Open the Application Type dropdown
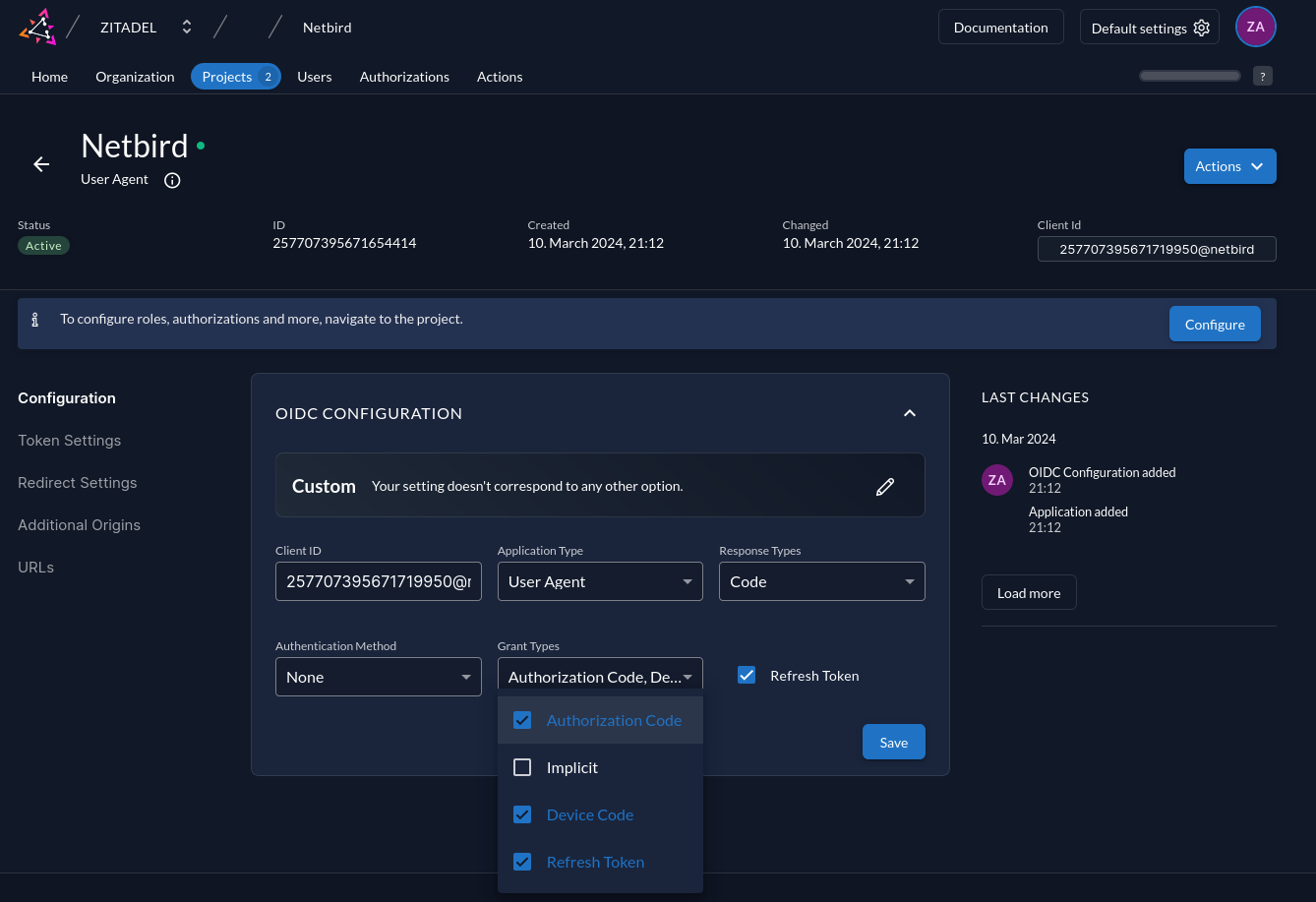 click(x=600, y=581)
